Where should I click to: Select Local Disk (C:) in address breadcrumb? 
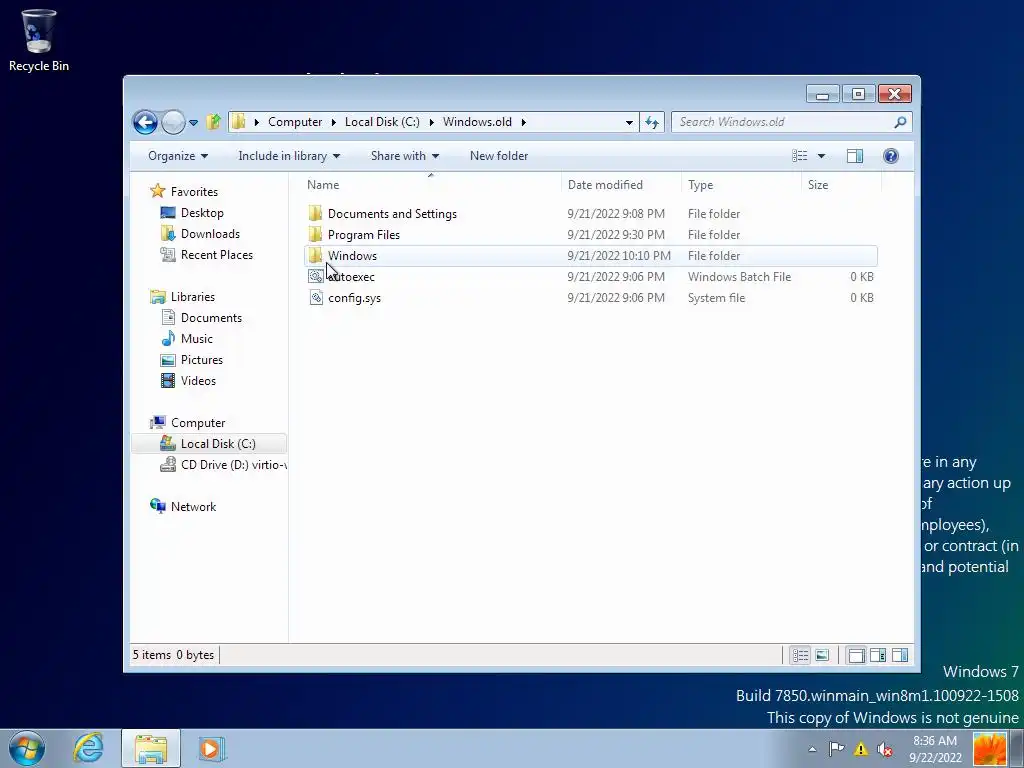[x=382, y=122]
